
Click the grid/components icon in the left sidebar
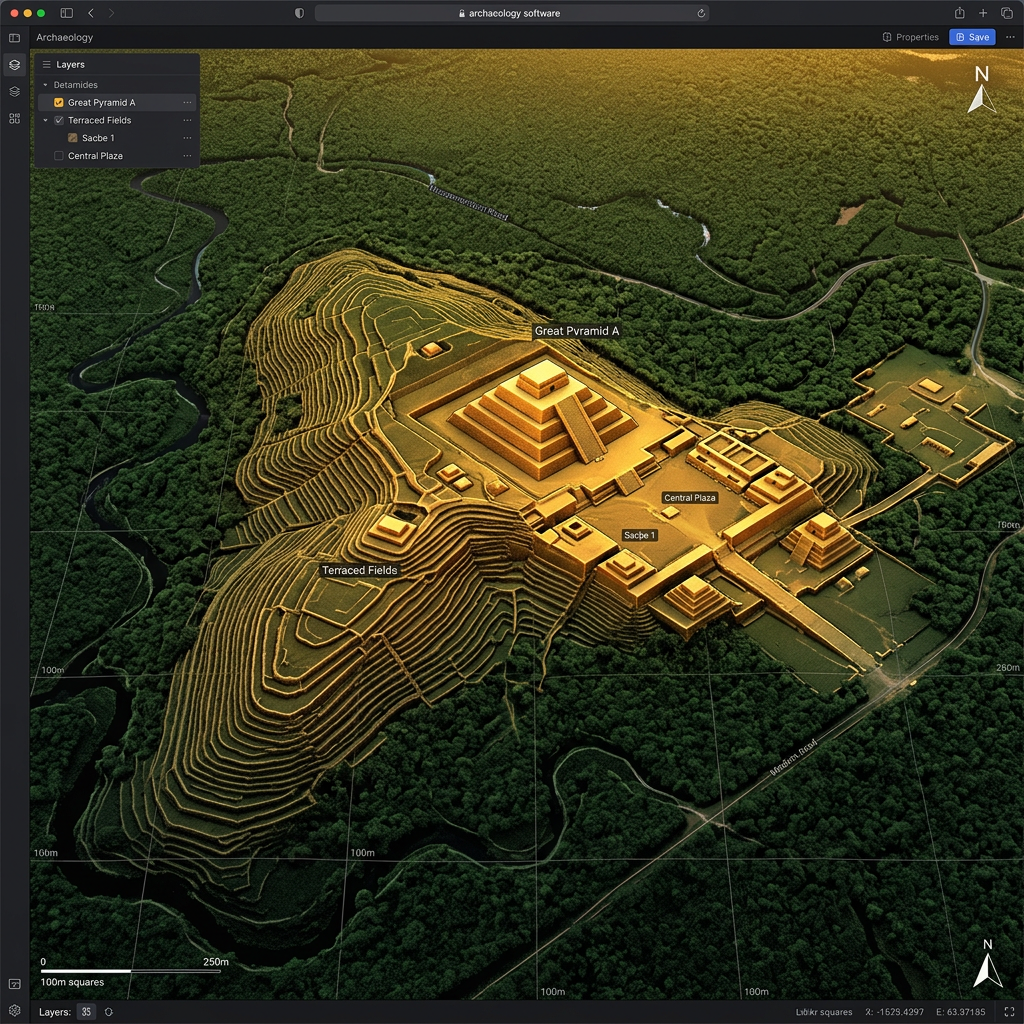(14, 118)
